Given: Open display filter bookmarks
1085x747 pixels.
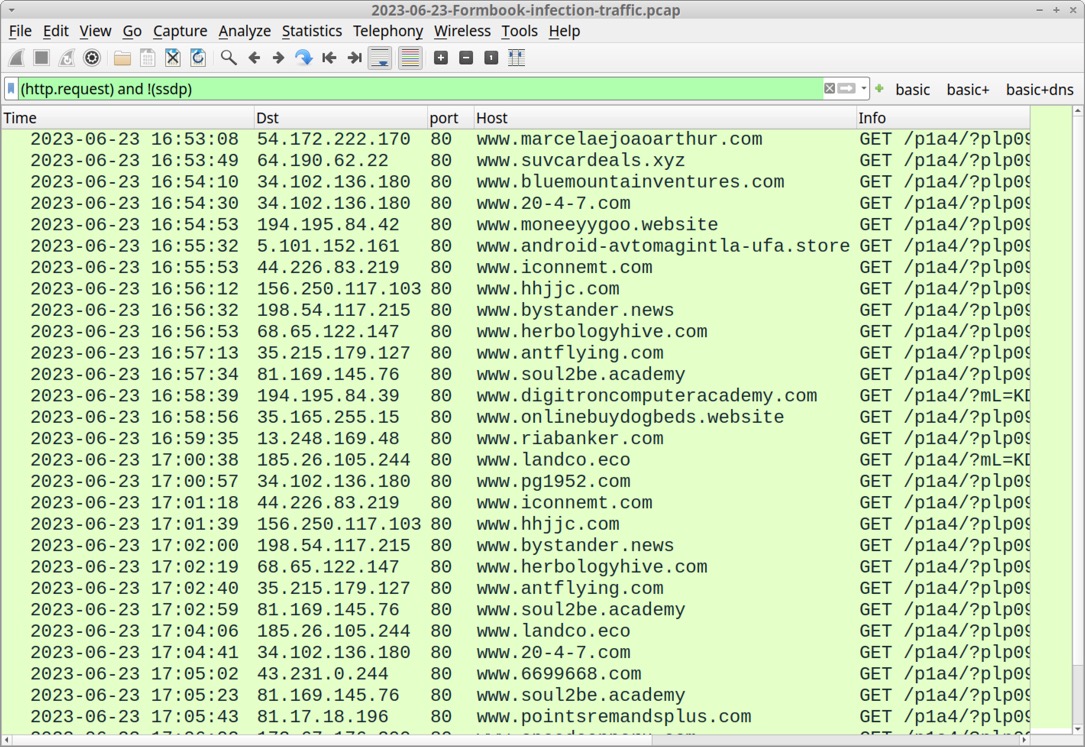Looking at the screenshot, I should pyautogui.click(x=11, y=89).
